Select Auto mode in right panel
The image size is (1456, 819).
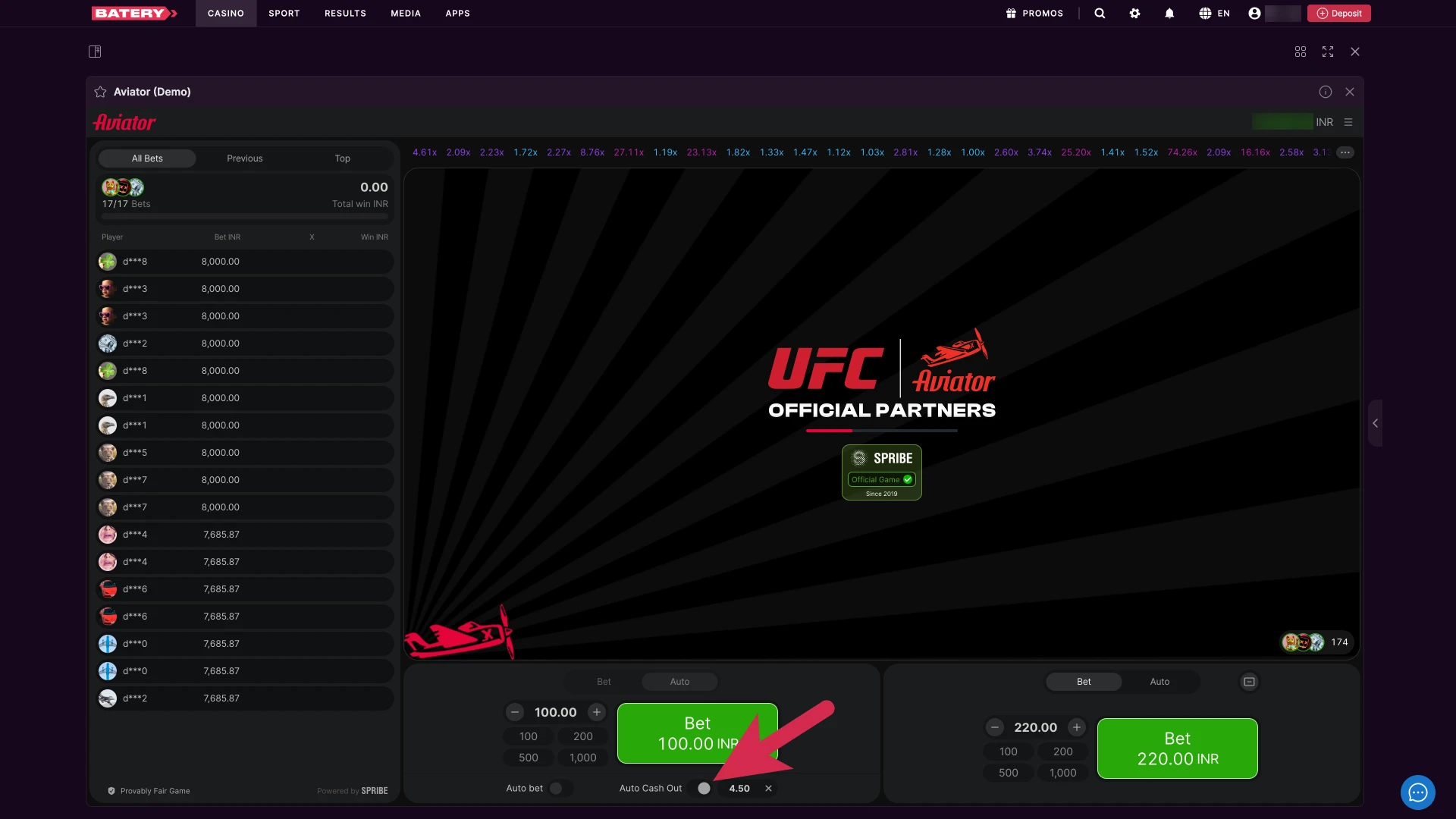tap(1159, 682)
